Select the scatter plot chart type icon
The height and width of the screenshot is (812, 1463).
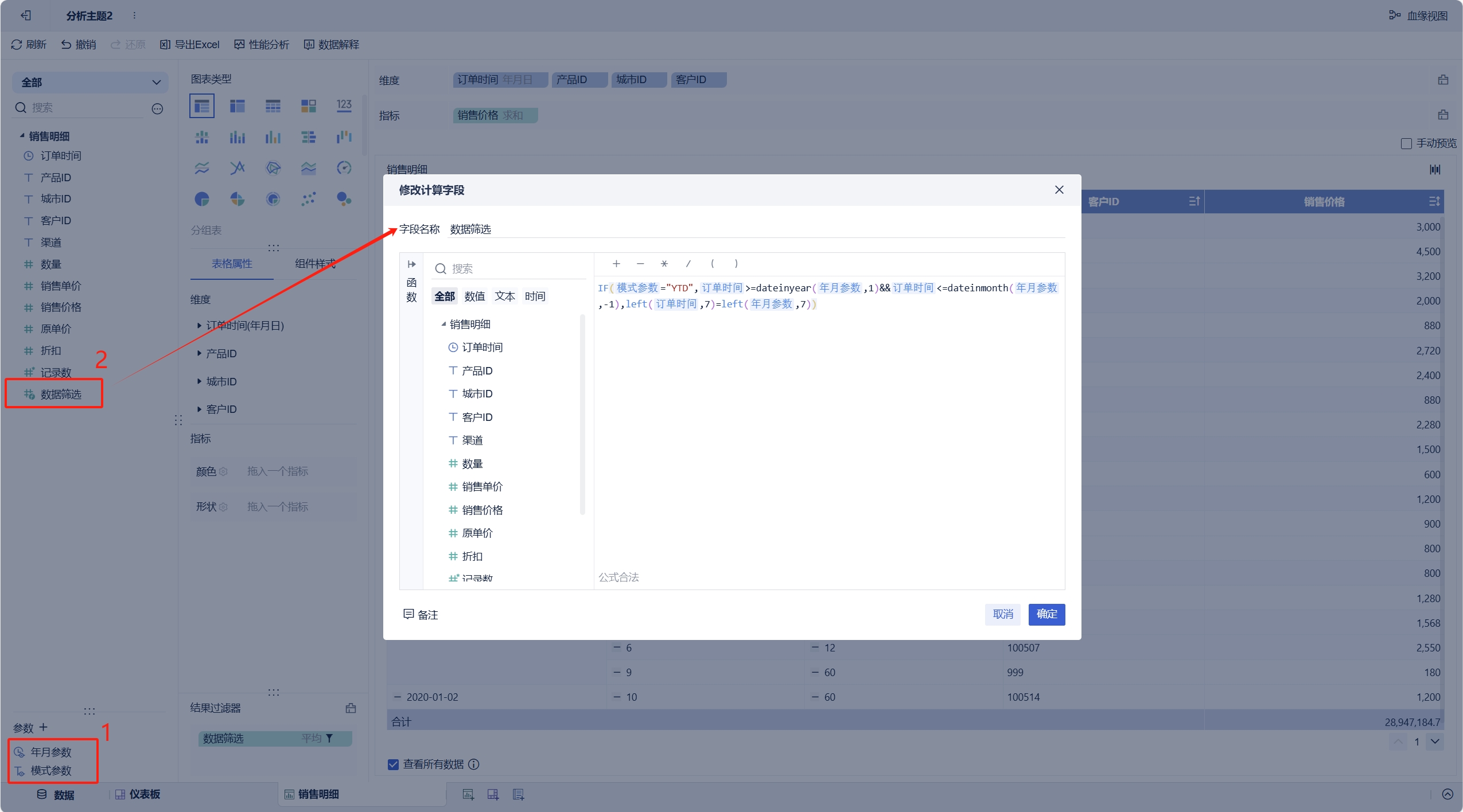309,199
